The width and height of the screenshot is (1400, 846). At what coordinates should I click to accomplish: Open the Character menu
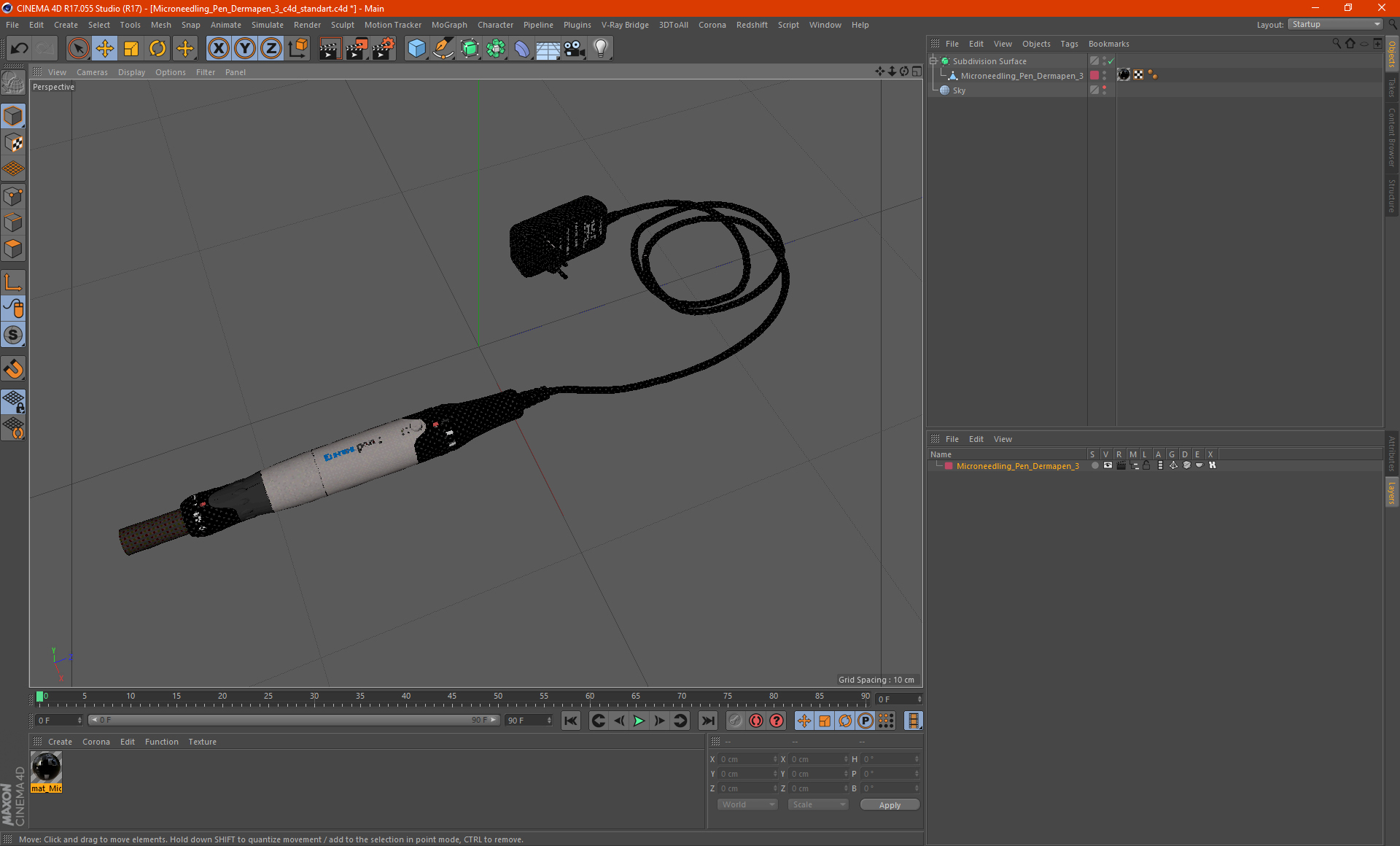click(x=495, y=25)
